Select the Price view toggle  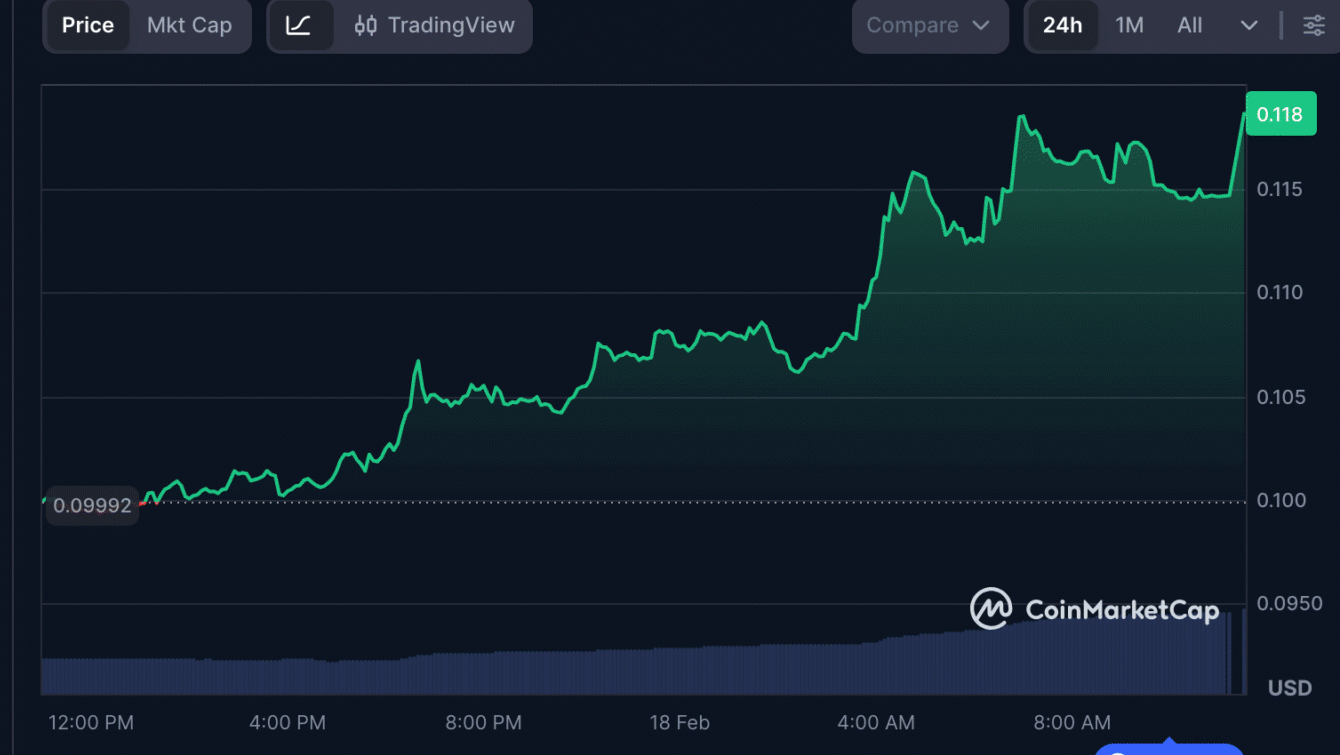[87, 26]
